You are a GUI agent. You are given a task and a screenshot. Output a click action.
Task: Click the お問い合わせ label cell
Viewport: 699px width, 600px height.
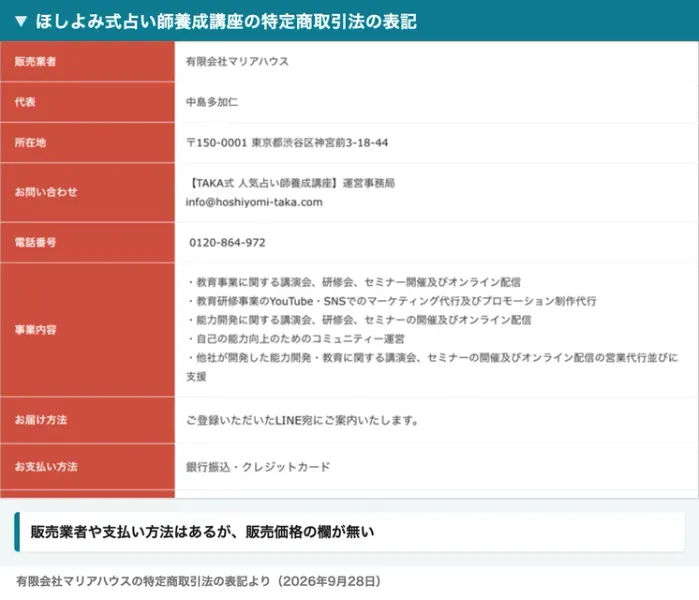87,192
